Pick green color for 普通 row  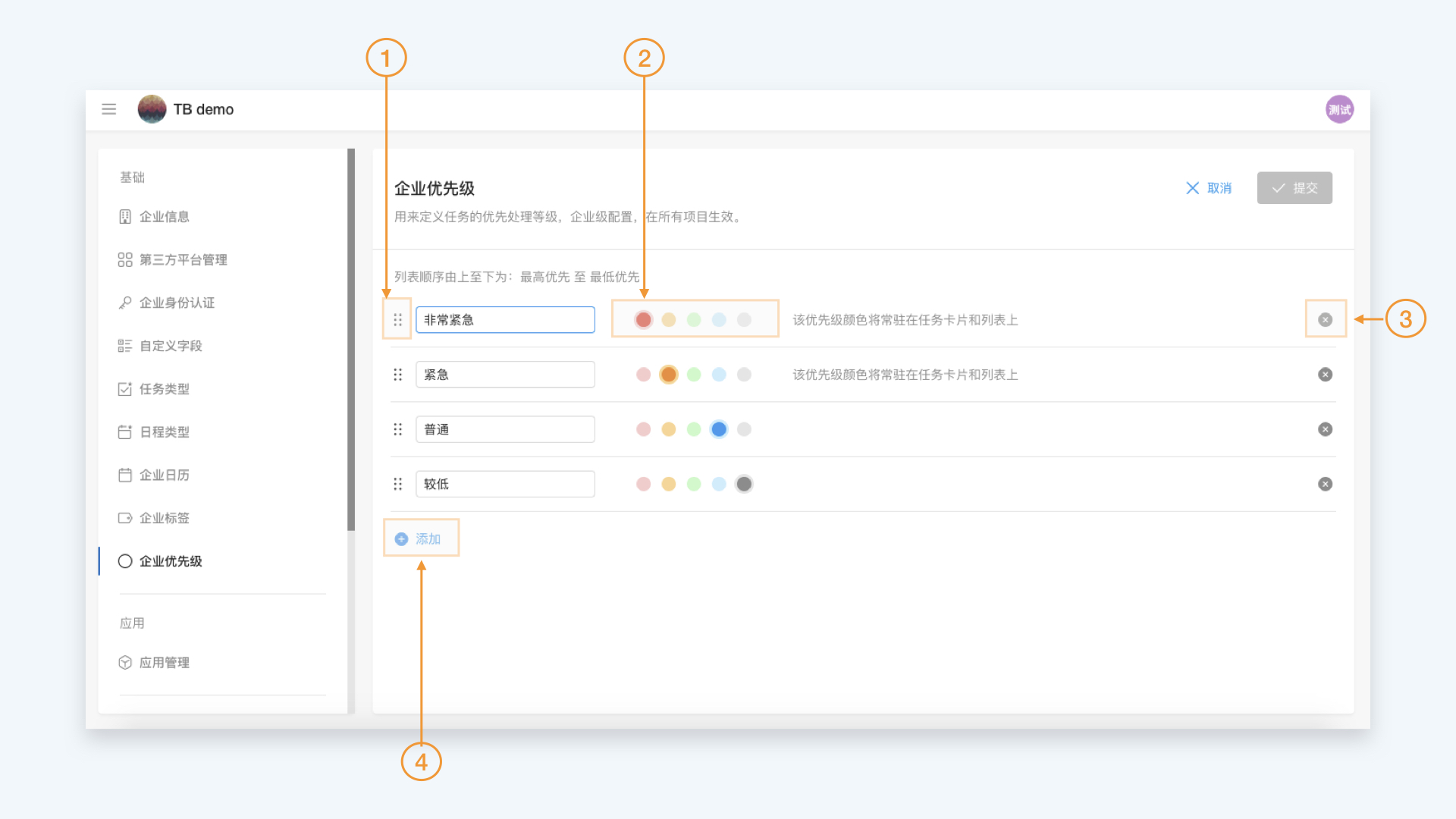pyautogui.click(x=693, y=429)
